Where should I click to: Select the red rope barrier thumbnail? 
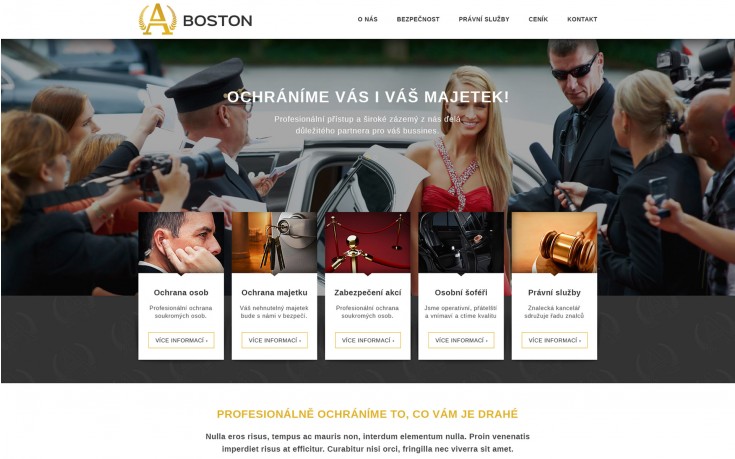[x=368, y=242]
